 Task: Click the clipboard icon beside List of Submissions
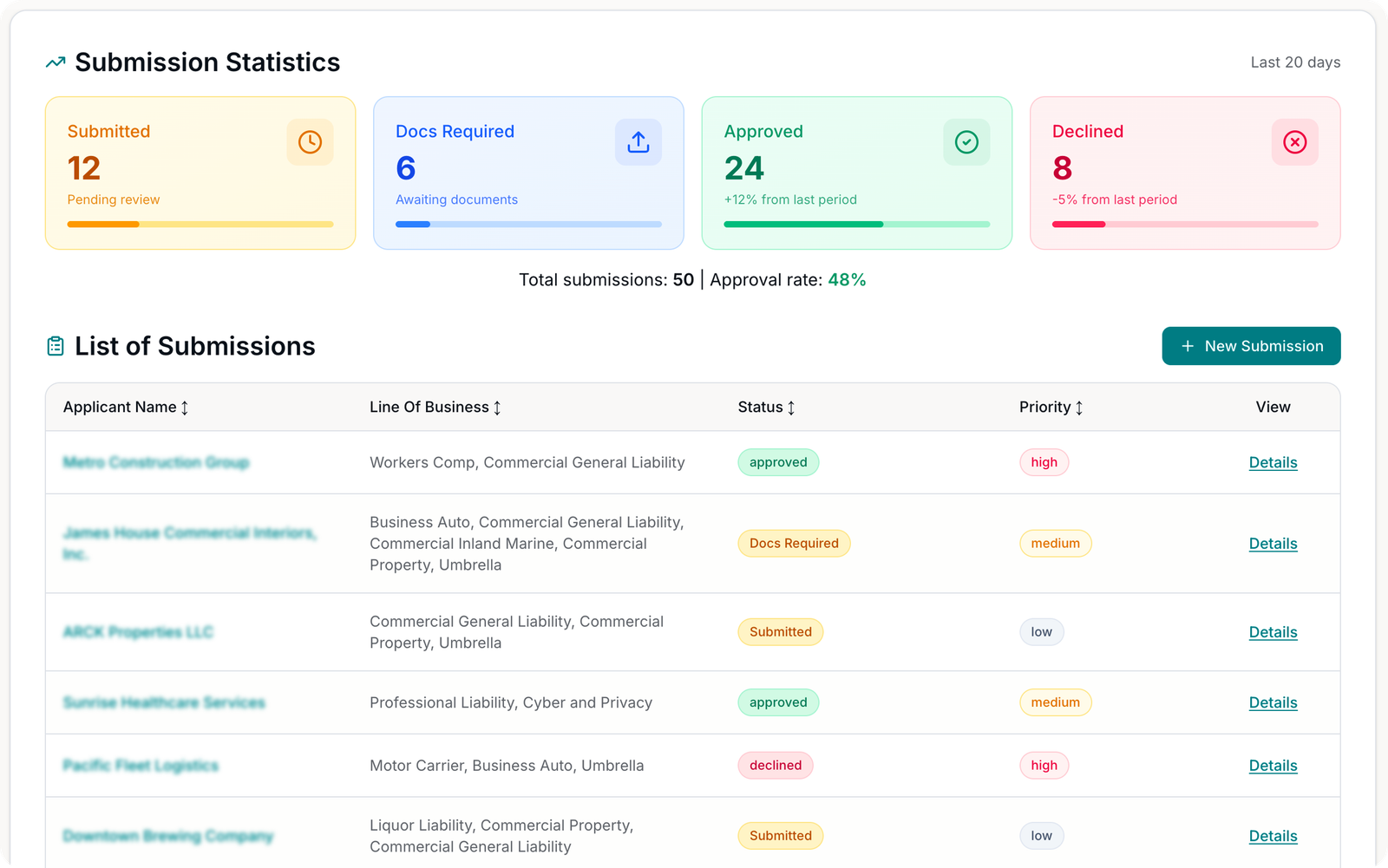(x=56, y=347)
